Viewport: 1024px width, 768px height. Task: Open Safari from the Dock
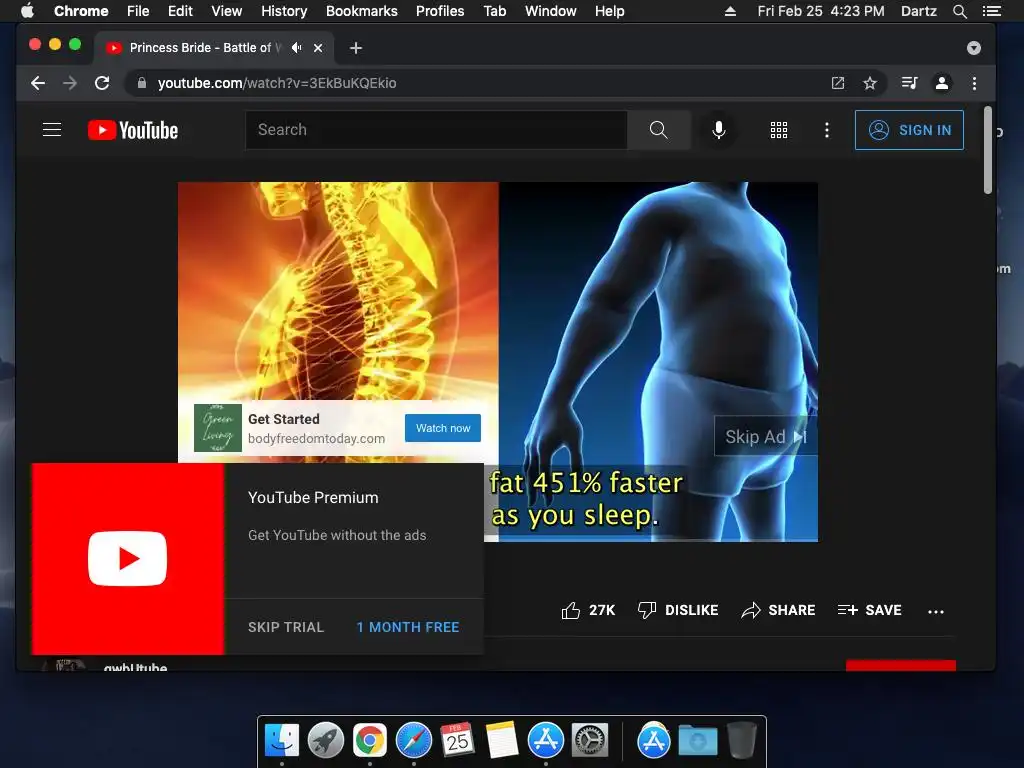pos(414,740)
